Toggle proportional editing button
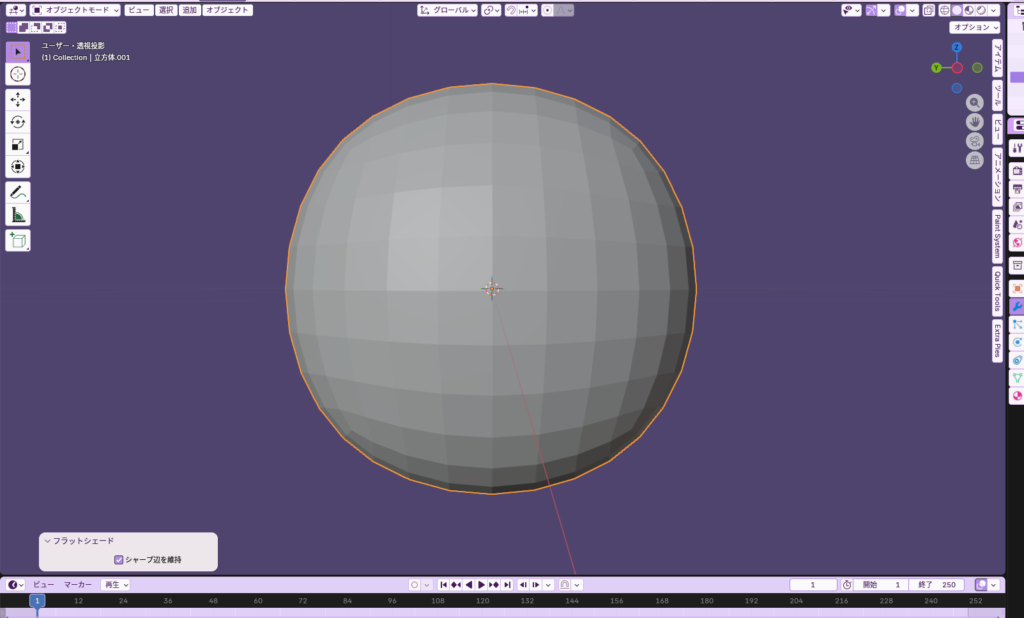The height and width of the screenshot is (618, 1024). point(547,10)
